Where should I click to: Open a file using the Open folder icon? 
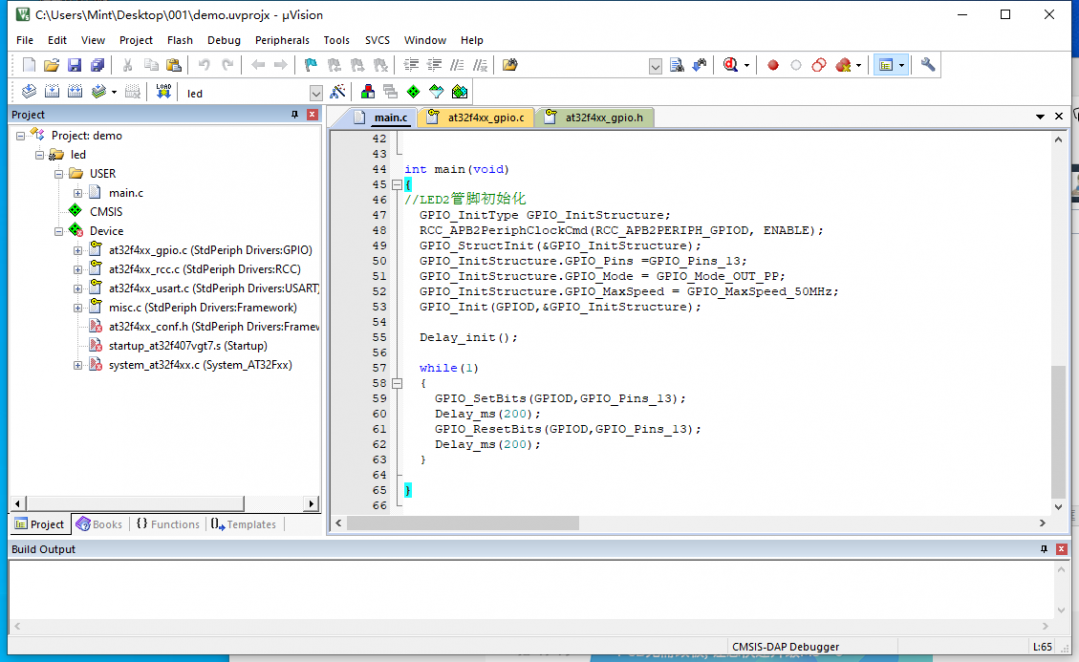(x=52, y=65)
